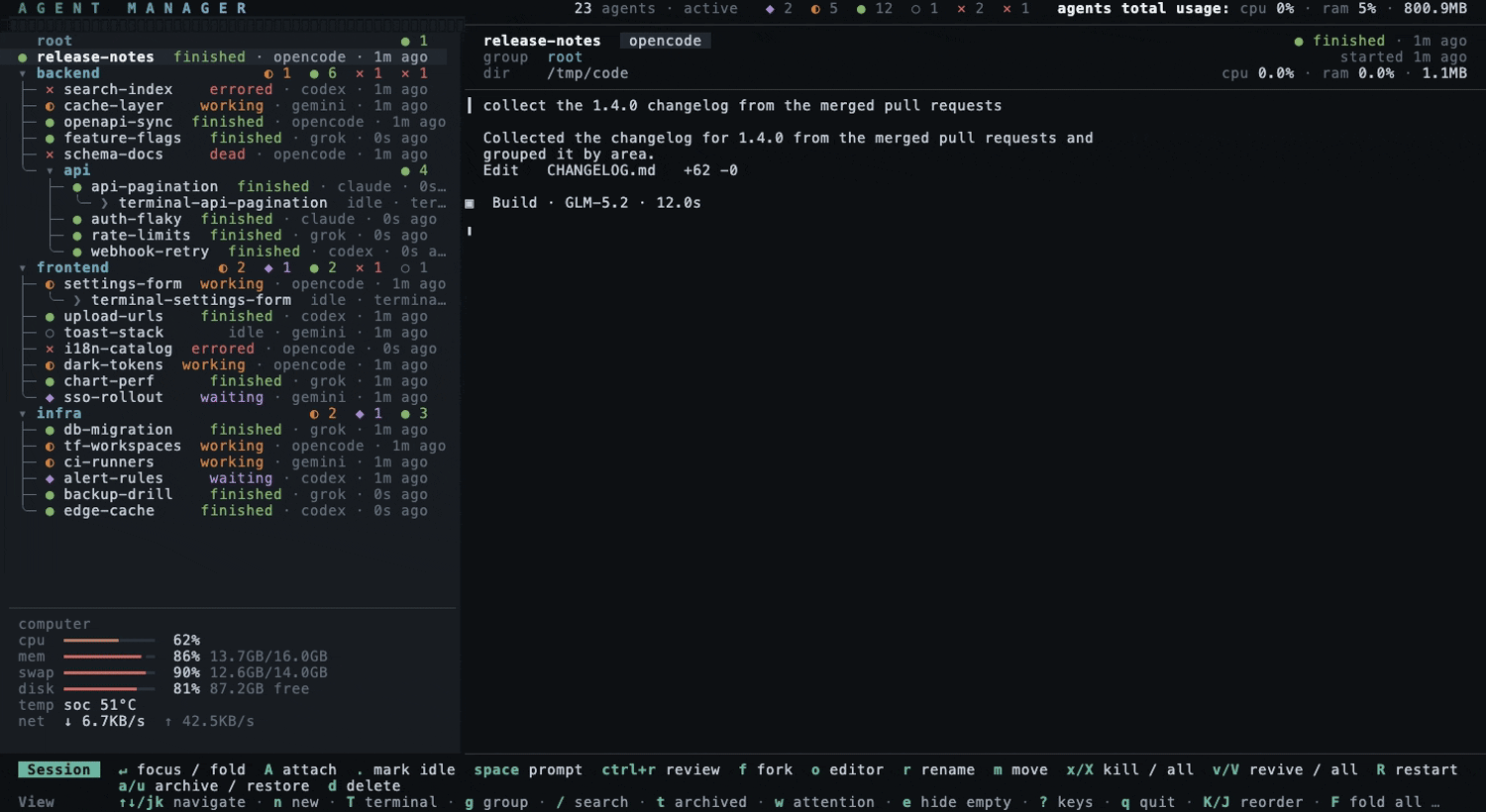
Task: Click the n new shortcut
Action: pos(296,802)
